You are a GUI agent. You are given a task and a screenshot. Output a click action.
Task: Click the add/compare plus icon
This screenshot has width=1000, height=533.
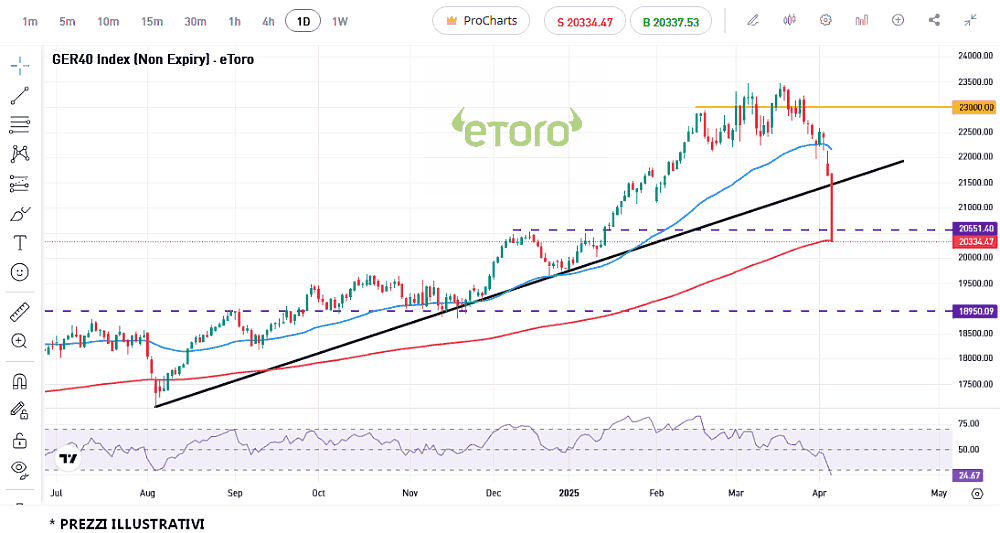pyautogui.click(x=898, y=20)
